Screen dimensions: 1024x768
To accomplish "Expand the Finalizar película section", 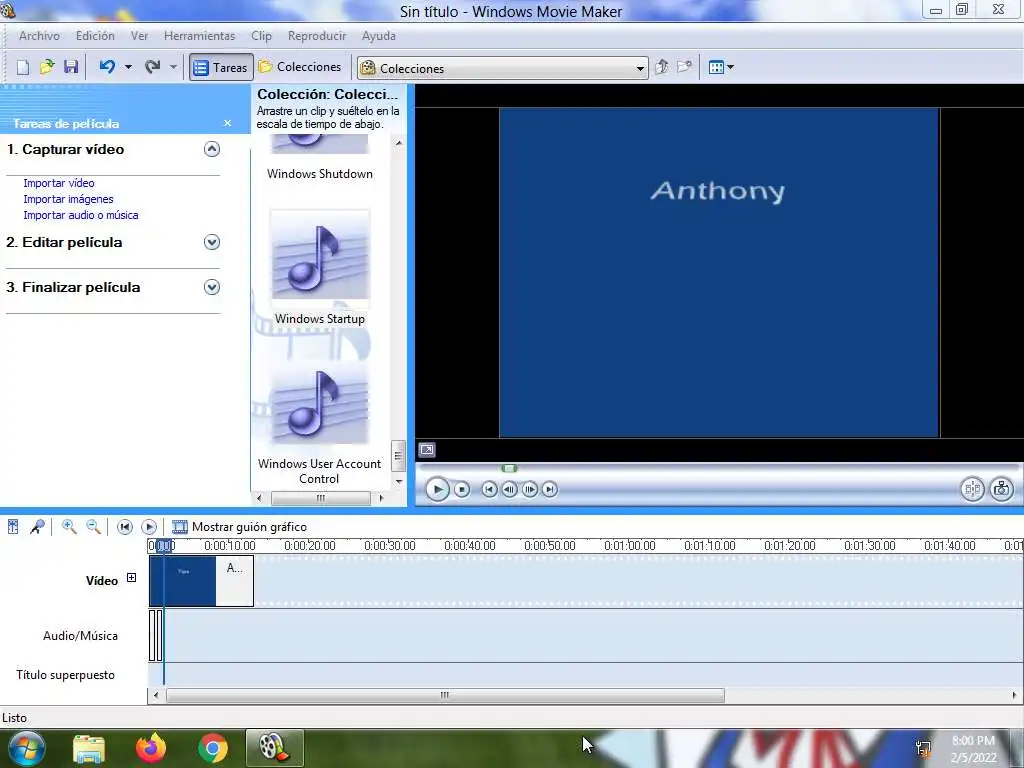I will coord(212,287).
